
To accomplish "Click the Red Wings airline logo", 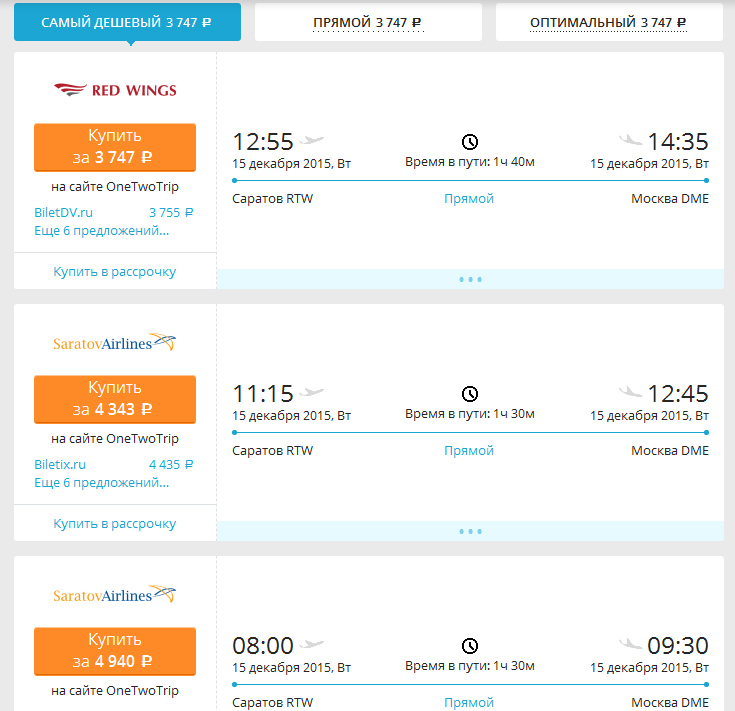I will [x=115, y=89].
